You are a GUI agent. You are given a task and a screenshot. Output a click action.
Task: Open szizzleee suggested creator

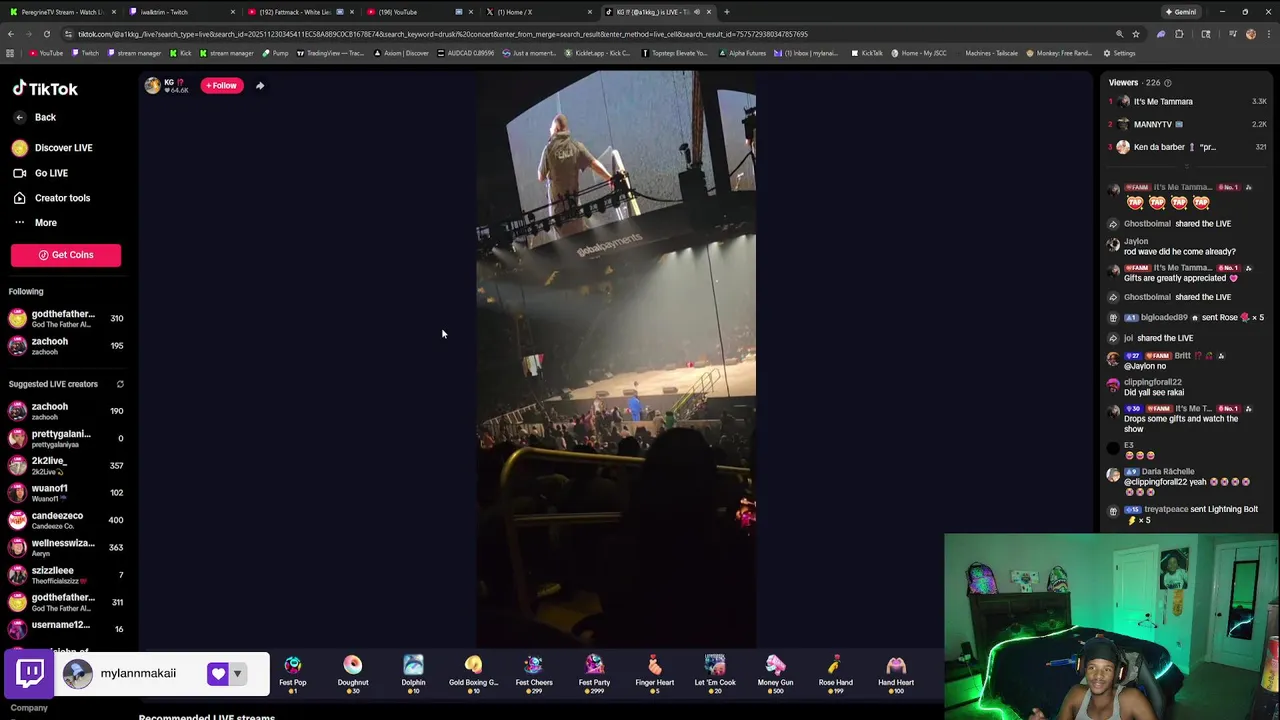click(x=65, y=575)
